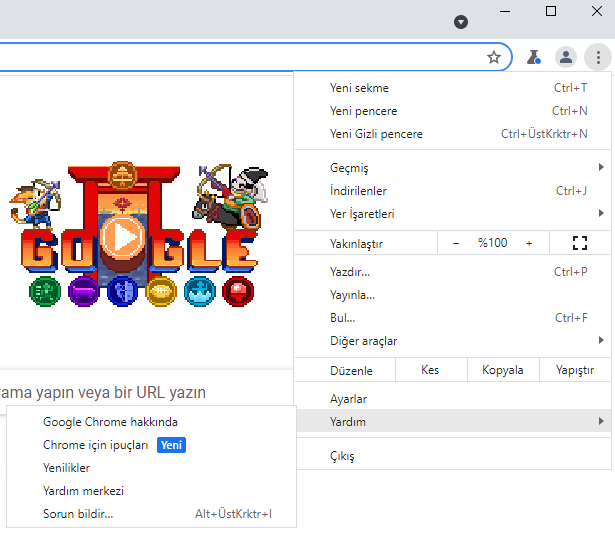This screenshot has width=615, height=542.
Task: Click the %100 zoom level value
Action: tap(493, 243)
